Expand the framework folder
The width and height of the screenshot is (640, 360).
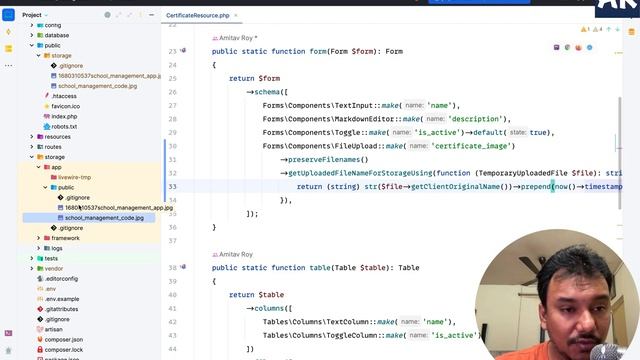[x=39, y=238]
